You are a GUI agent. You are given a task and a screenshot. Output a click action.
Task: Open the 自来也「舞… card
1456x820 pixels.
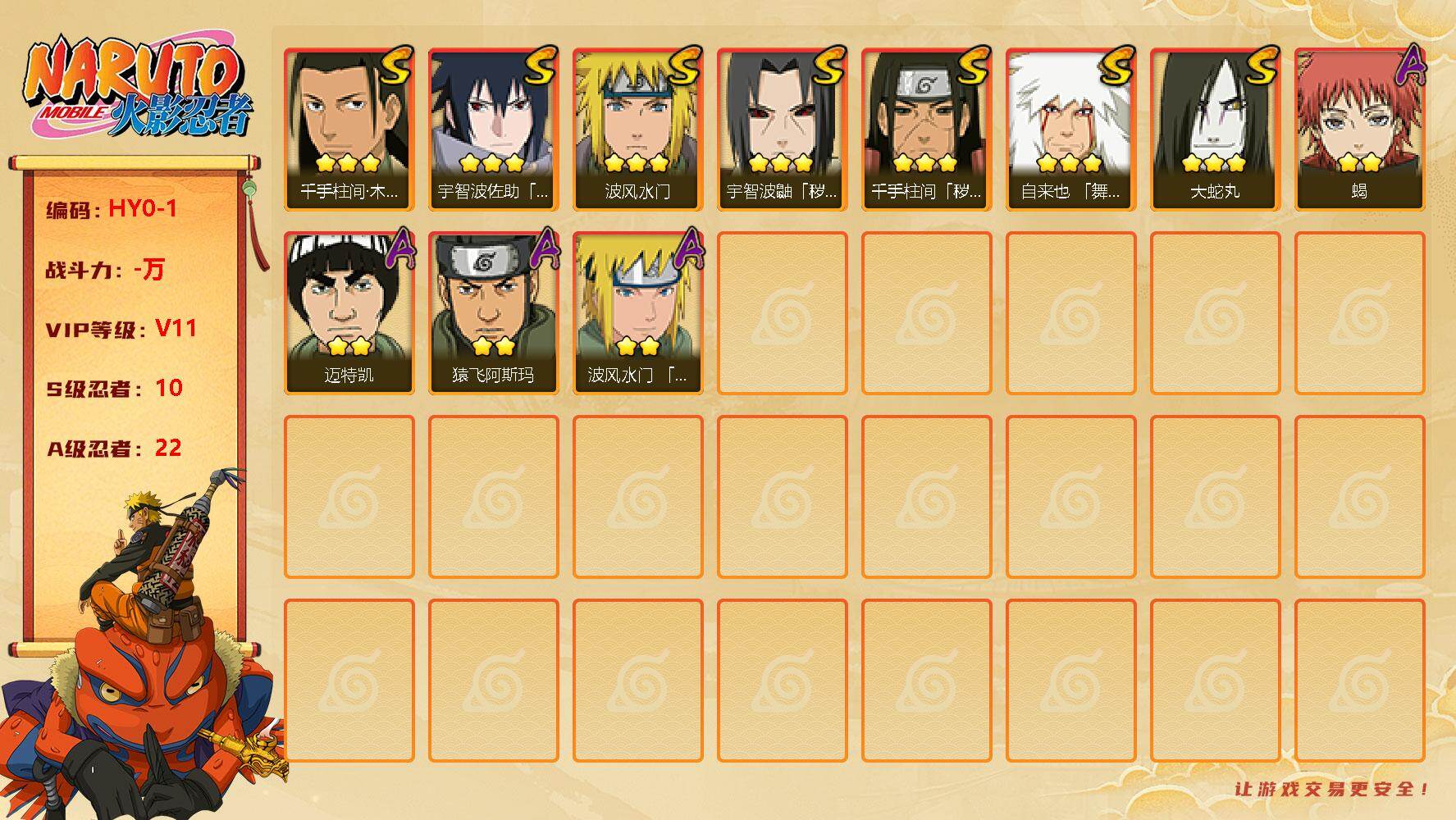pyautogui.click(x=1071, y=130)
